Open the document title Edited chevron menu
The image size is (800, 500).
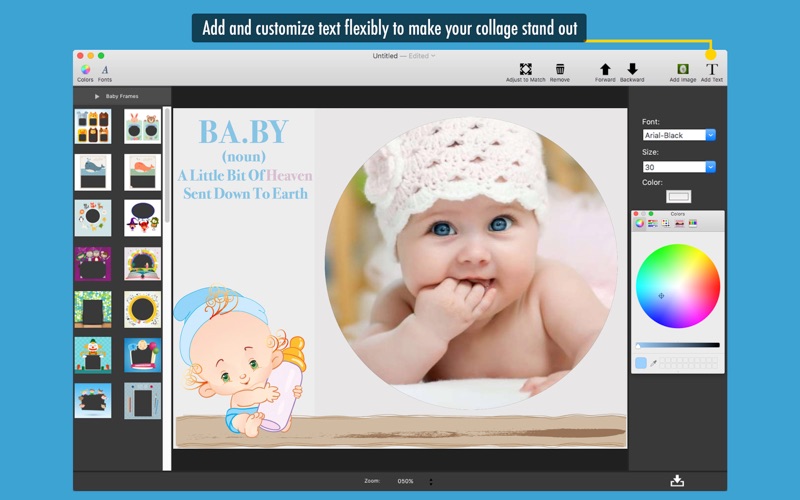433,56
